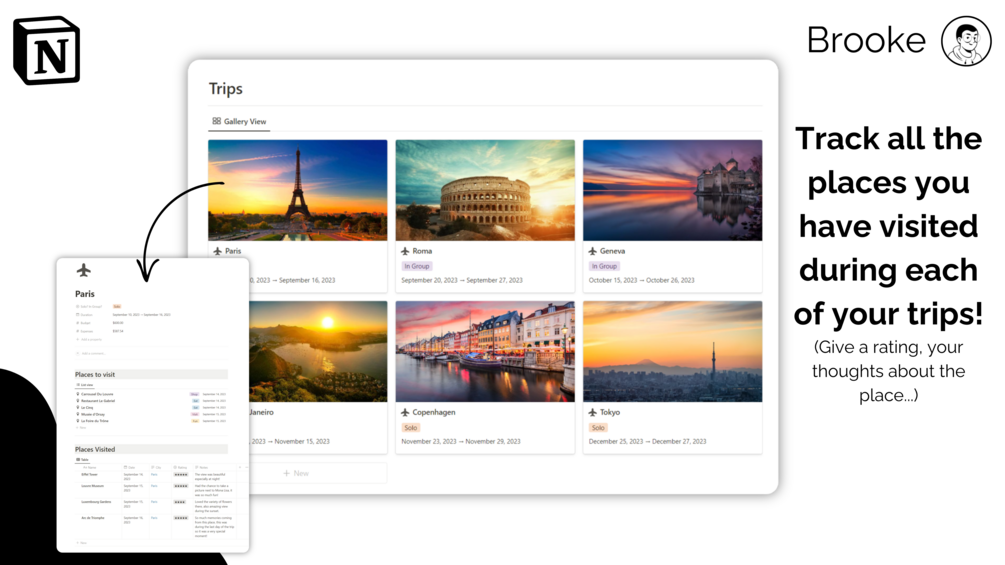The height and width of the screenshot is (565, 1005).
Task: Select the Table tab under Places Visited
Action: (83, 459)
